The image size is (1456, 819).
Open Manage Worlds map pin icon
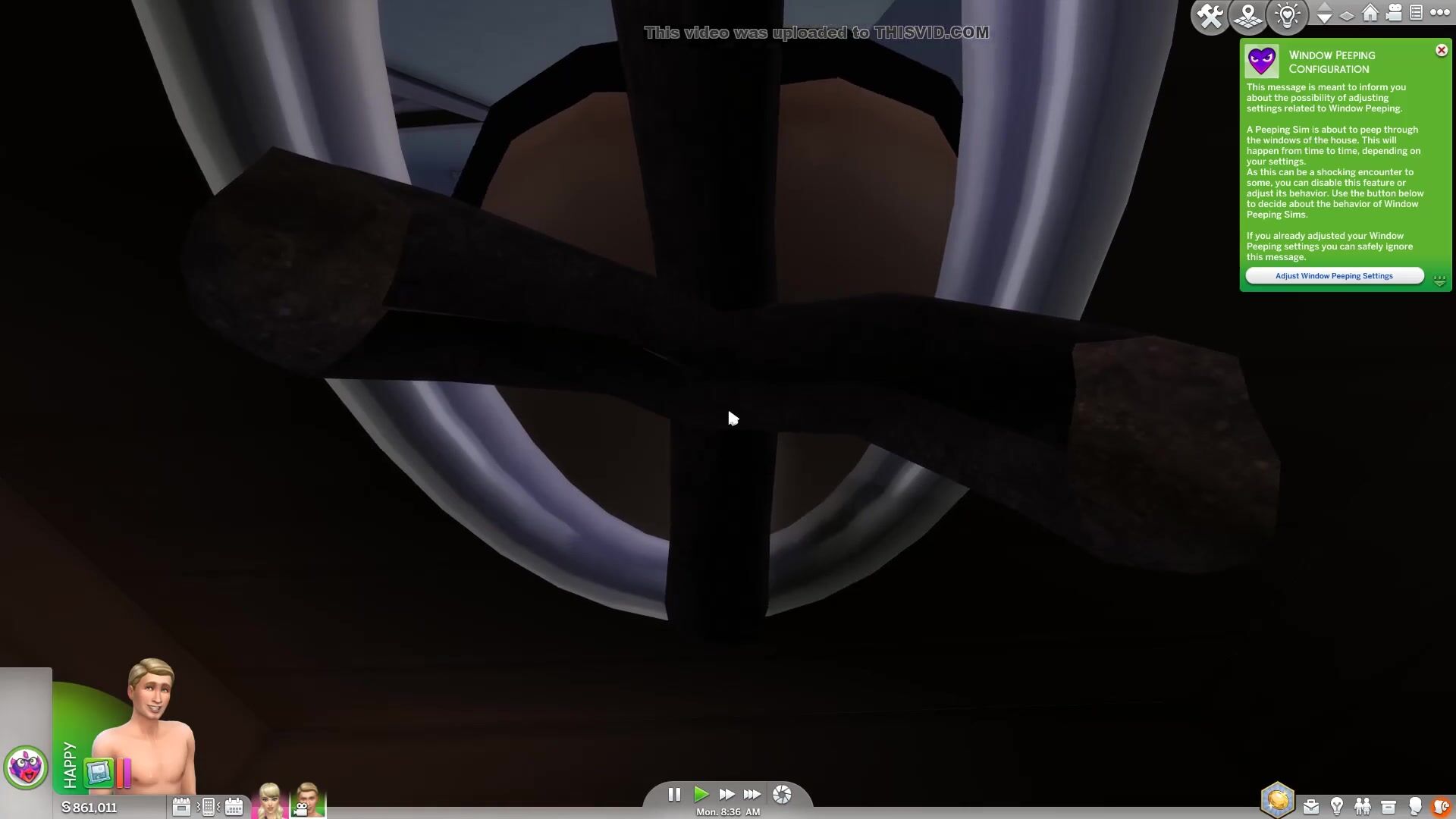(1248, 16)
